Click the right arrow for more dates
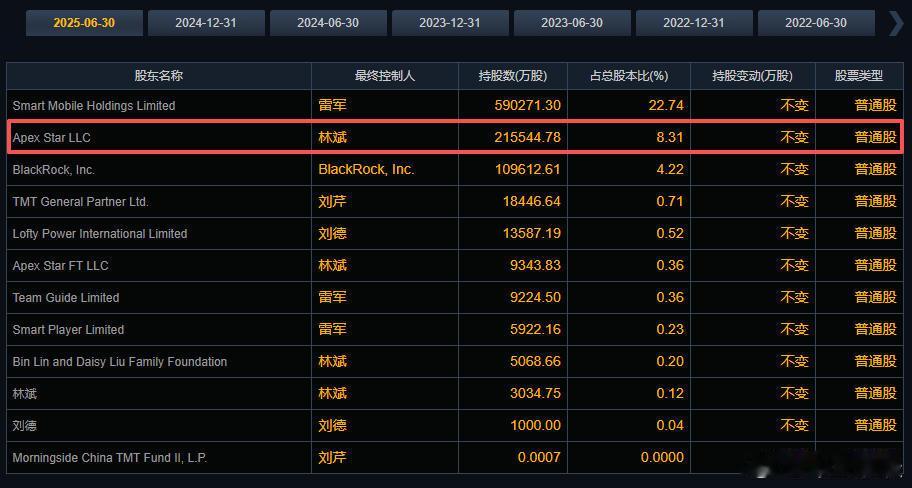The height and width of the screenshot is (488, 912). (896, 23)
